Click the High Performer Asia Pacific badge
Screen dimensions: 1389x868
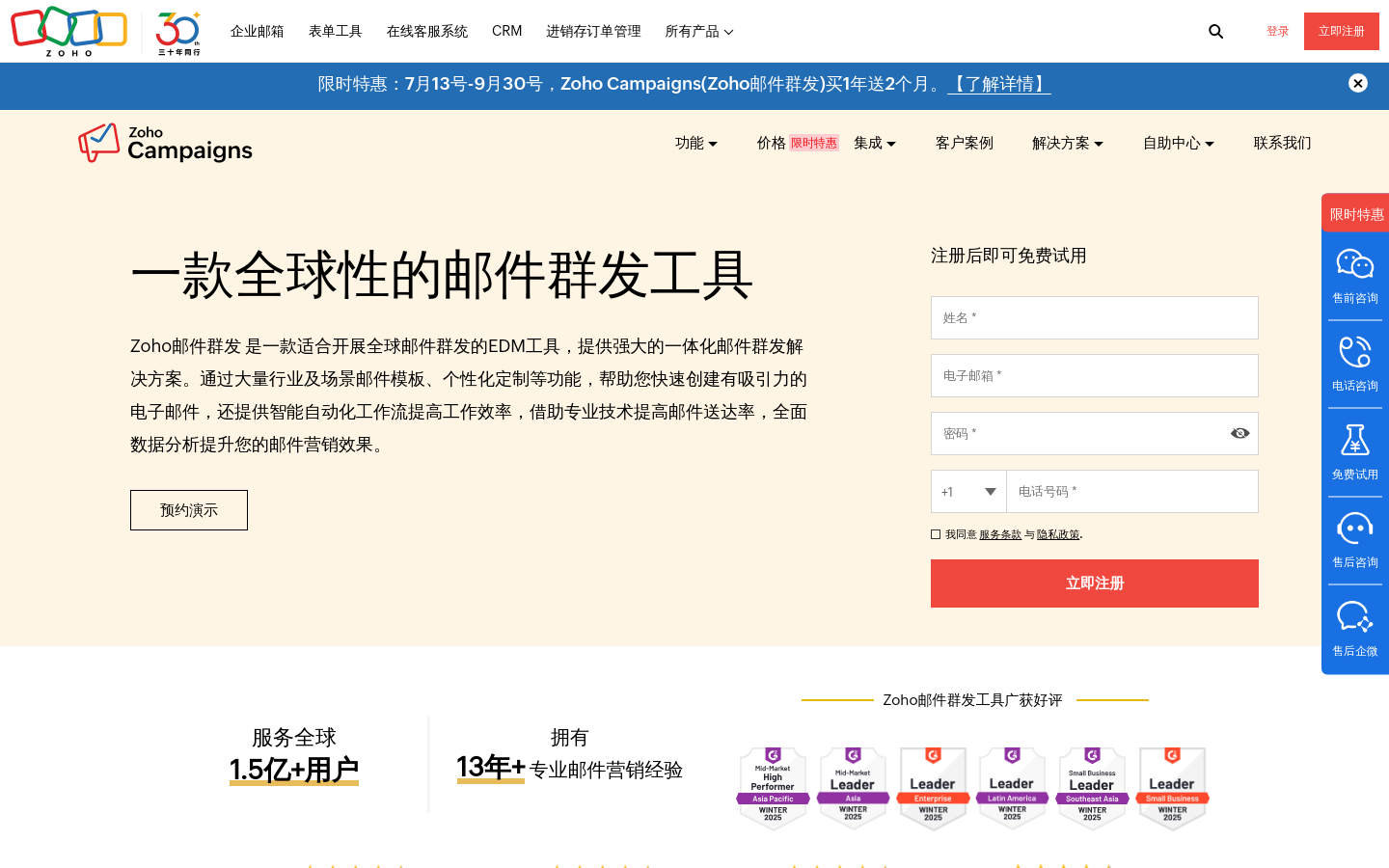click(773, 788)
